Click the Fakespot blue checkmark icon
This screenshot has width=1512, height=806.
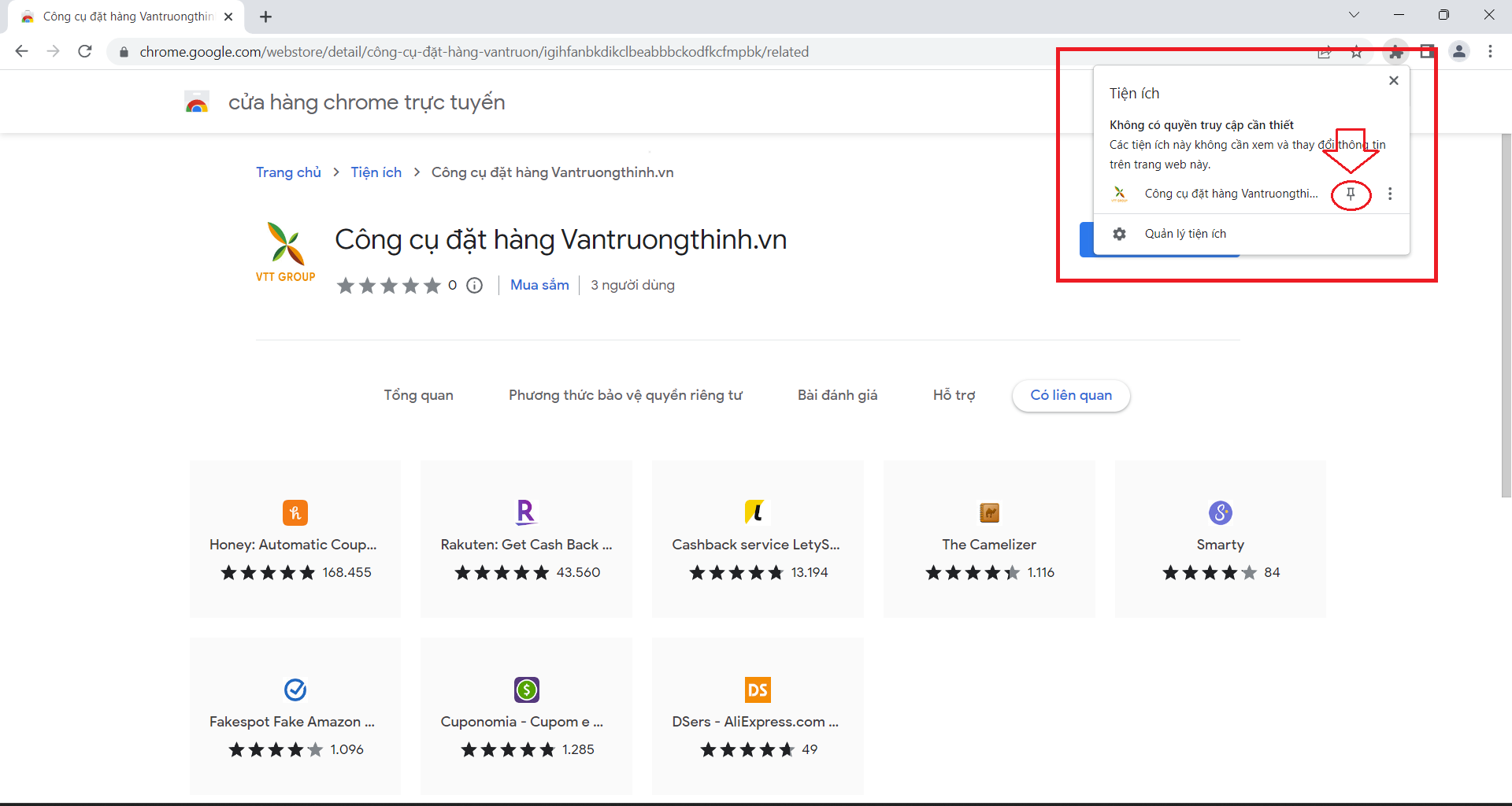(295, 690)
